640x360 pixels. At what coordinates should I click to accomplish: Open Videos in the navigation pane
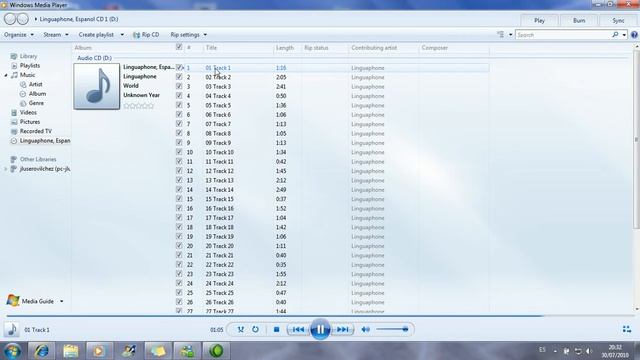point(28,112)
